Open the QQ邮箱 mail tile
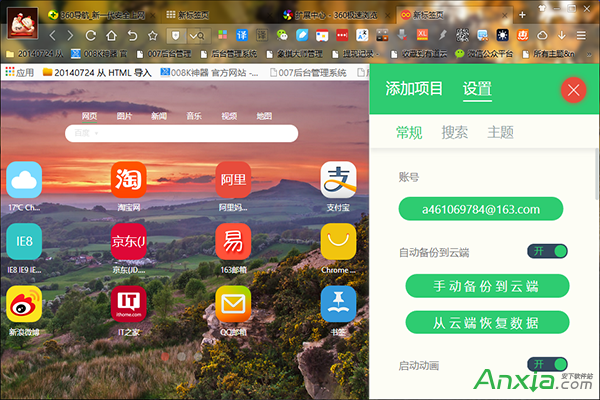 (x=233, y=304)
